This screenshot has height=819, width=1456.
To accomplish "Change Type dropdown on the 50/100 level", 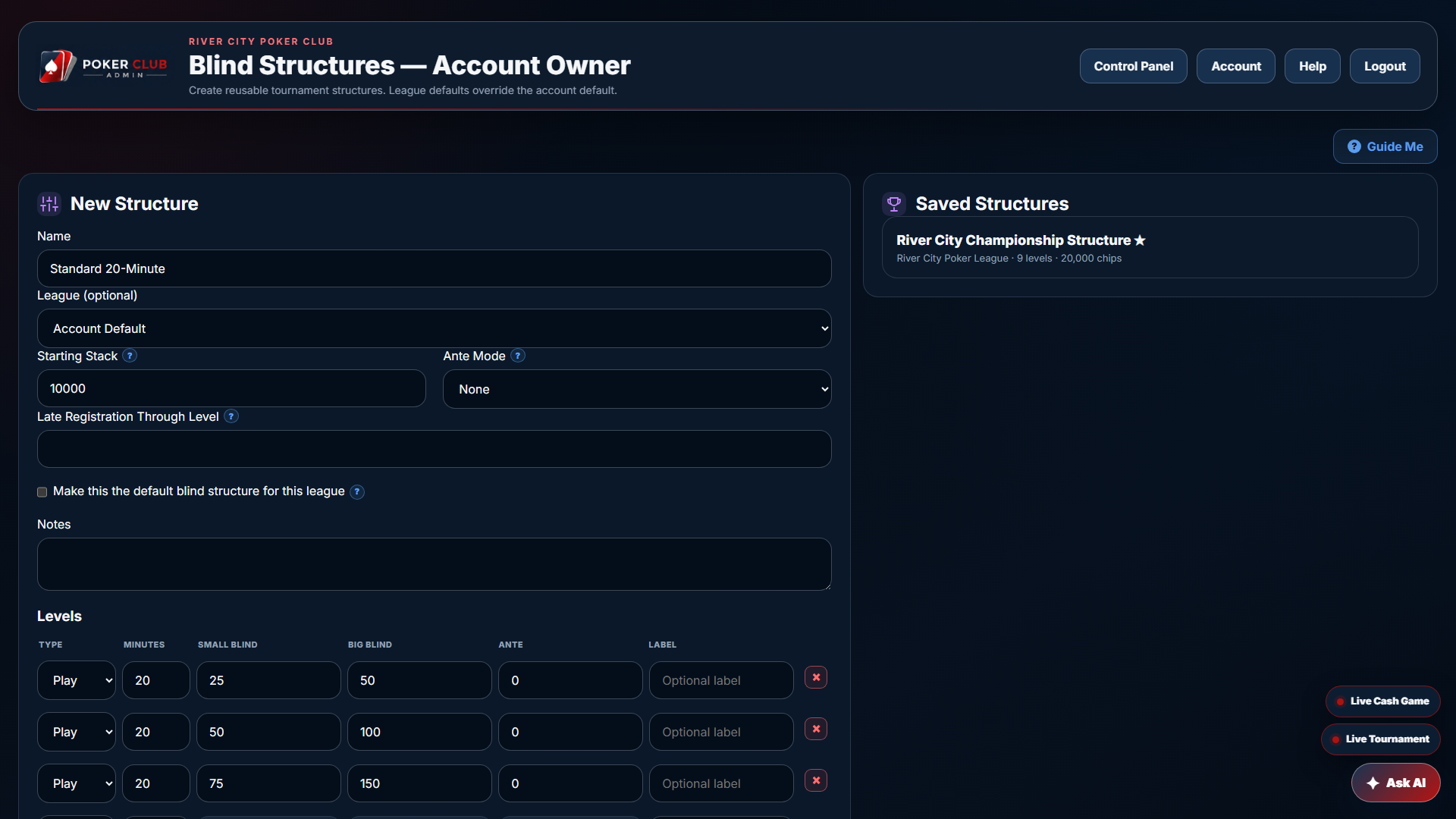I will click(x=77, y=732).
